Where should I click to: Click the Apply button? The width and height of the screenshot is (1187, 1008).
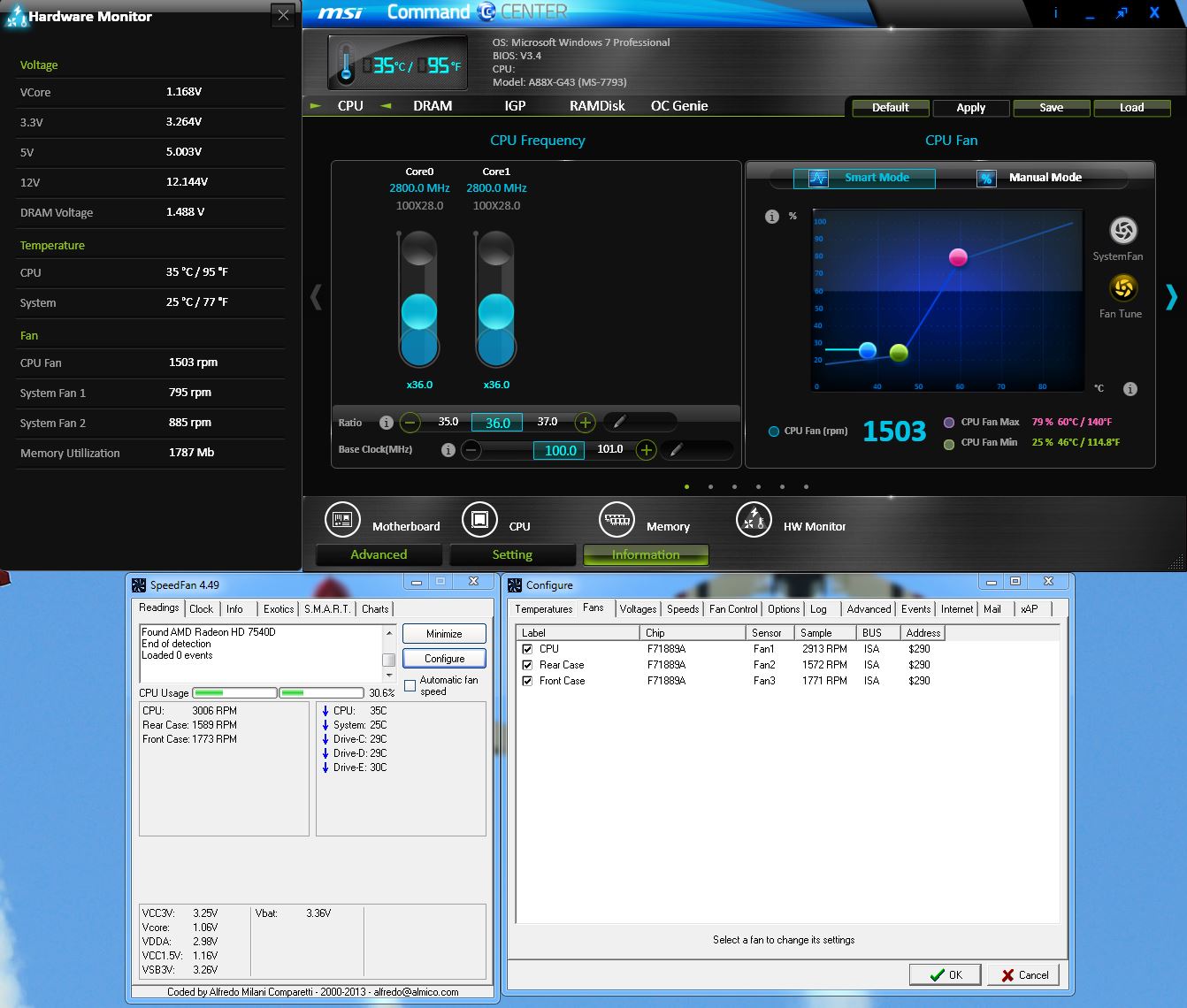point(971,108)
